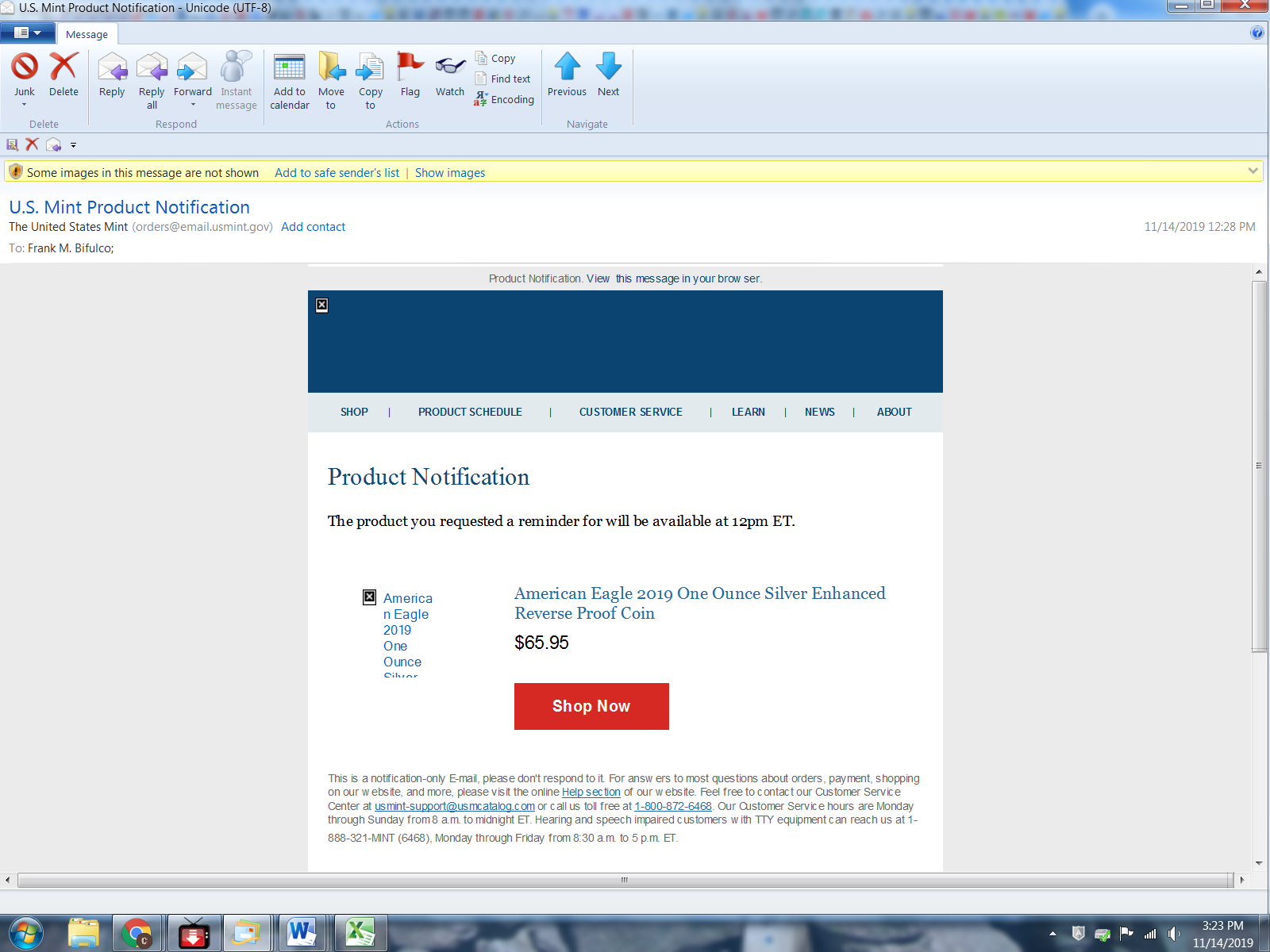Image resolution: width=1270 pixels, height=952 pixels.
Task: Click Add contact link
Action: (x=313, y=226)
